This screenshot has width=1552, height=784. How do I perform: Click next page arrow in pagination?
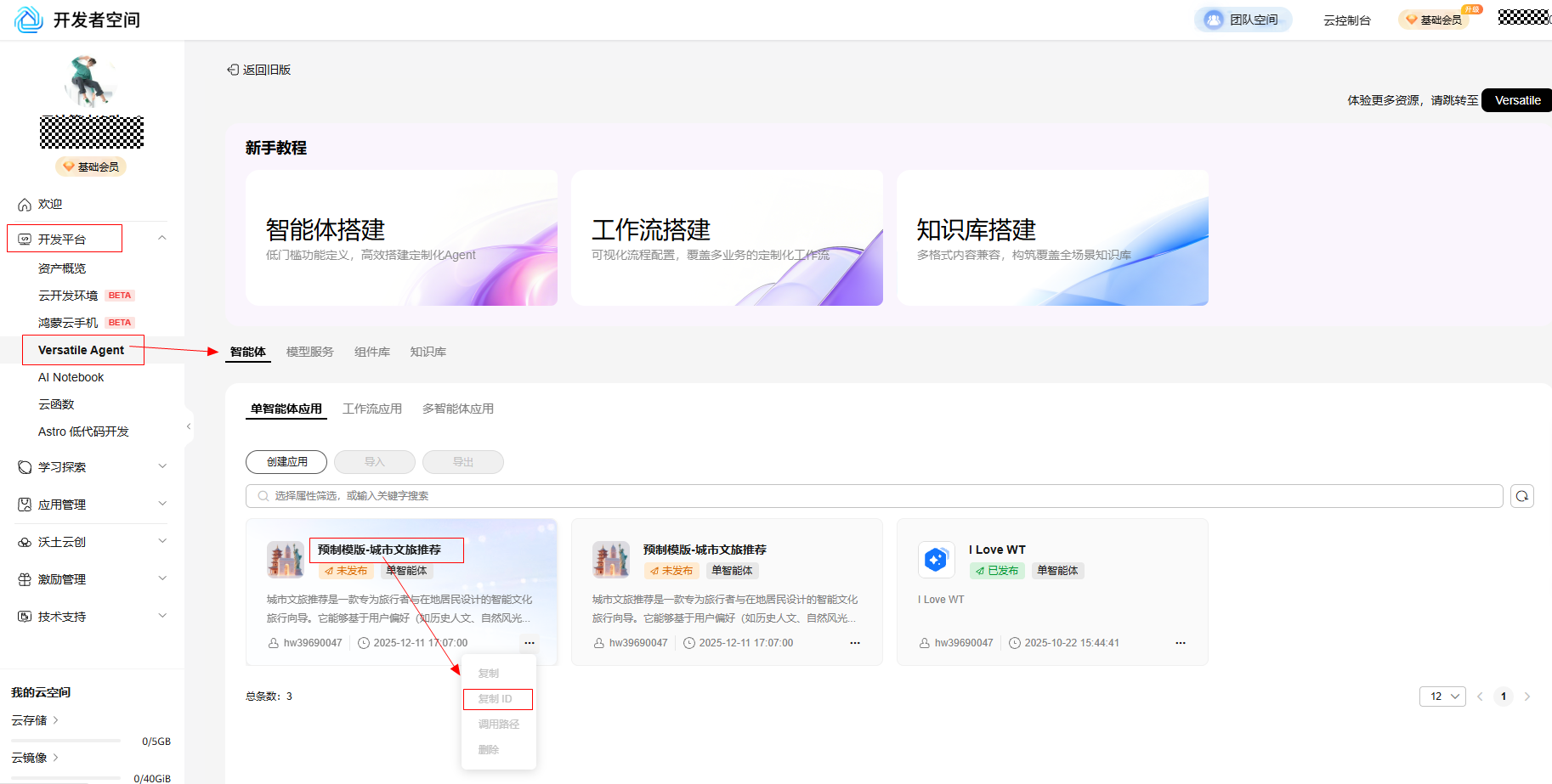(x=1527, y=697)
